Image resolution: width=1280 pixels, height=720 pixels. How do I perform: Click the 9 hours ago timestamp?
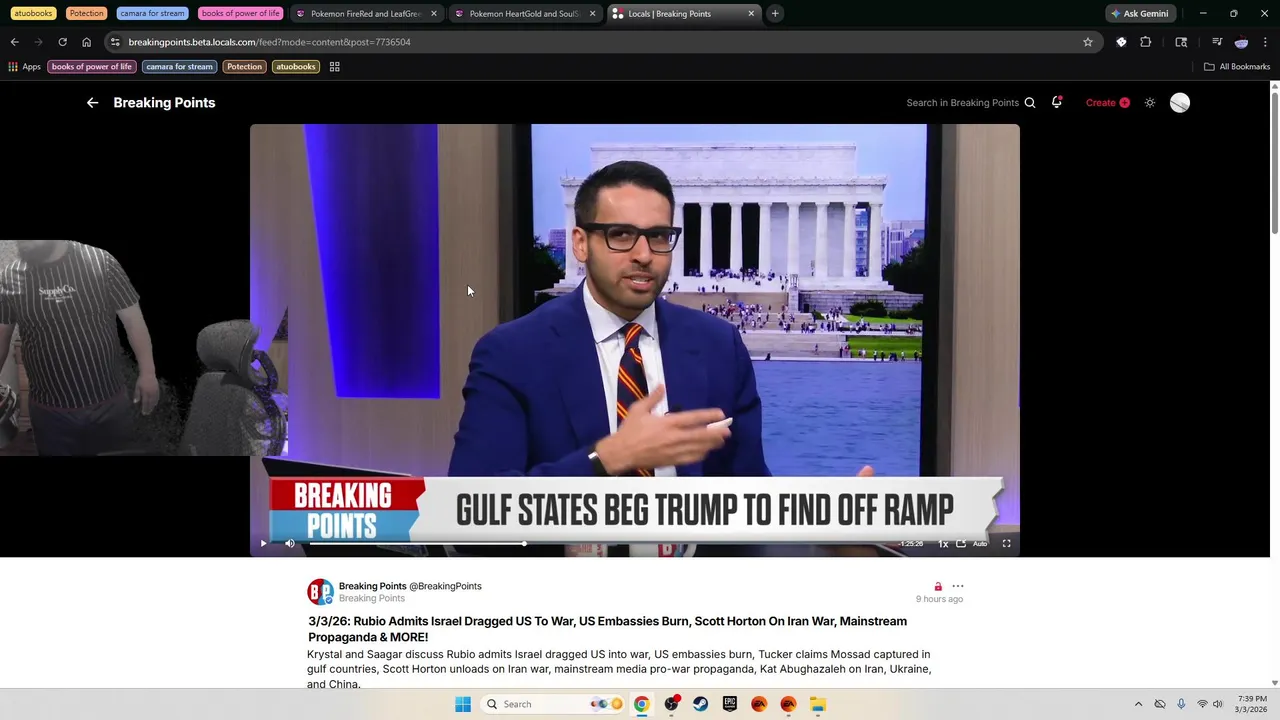coord(939,599)
